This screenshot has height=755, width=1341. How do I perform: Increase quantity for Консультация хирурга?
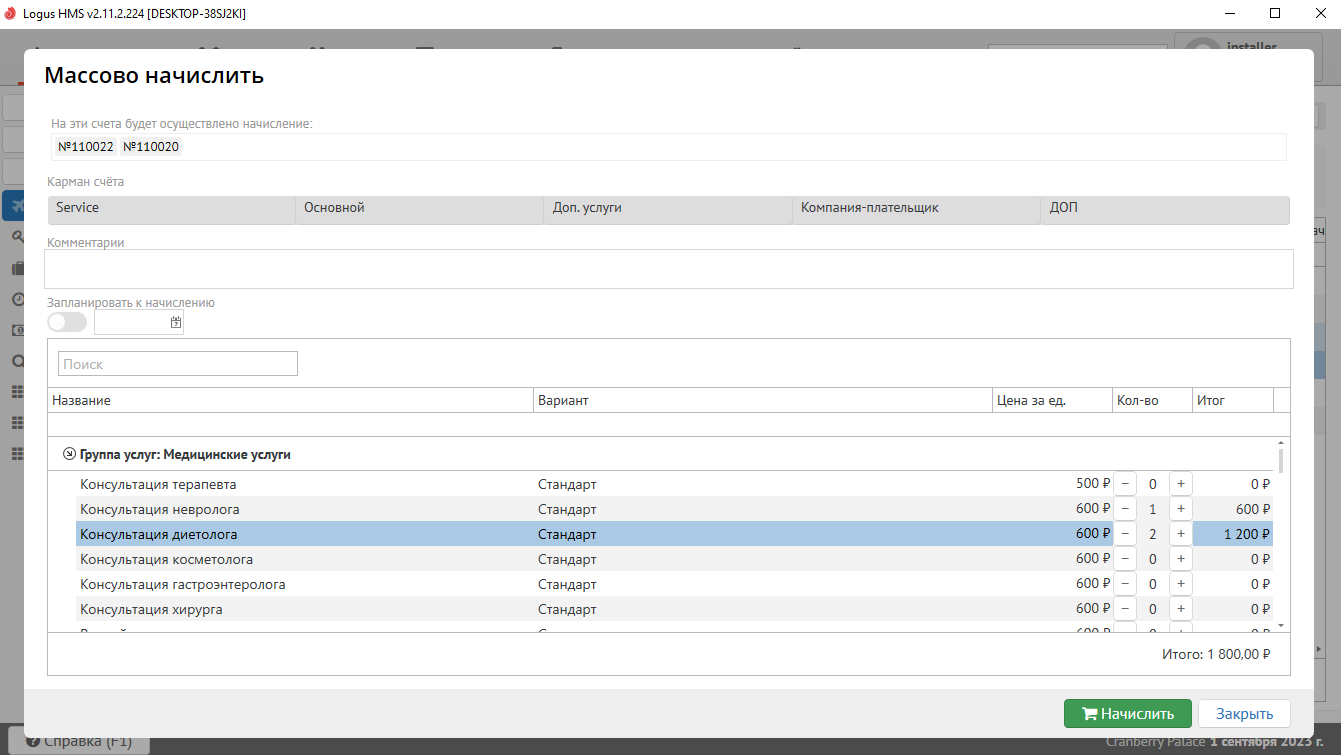1180,609
